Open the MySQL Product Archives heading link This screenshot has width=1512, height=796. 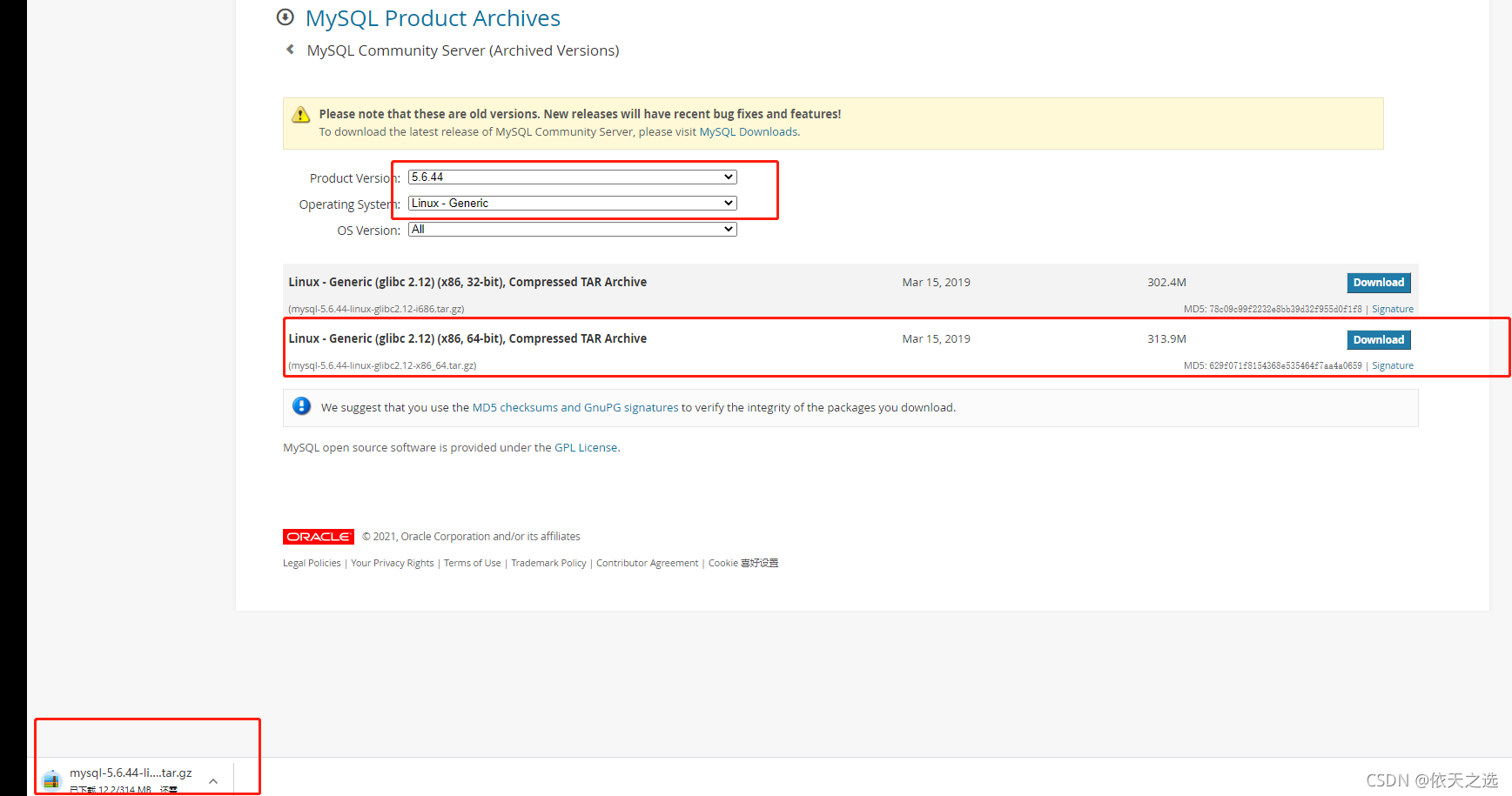tap(433, 18)
